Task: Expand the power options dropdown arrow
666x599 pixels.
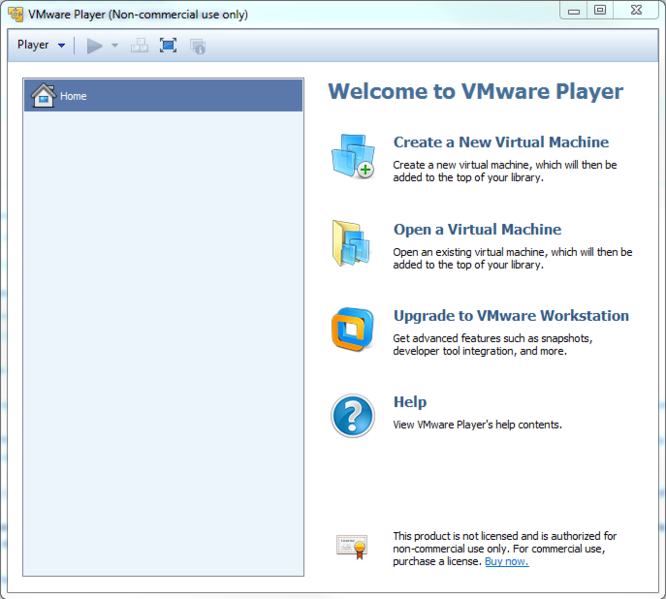Action: tap(115, 45)
